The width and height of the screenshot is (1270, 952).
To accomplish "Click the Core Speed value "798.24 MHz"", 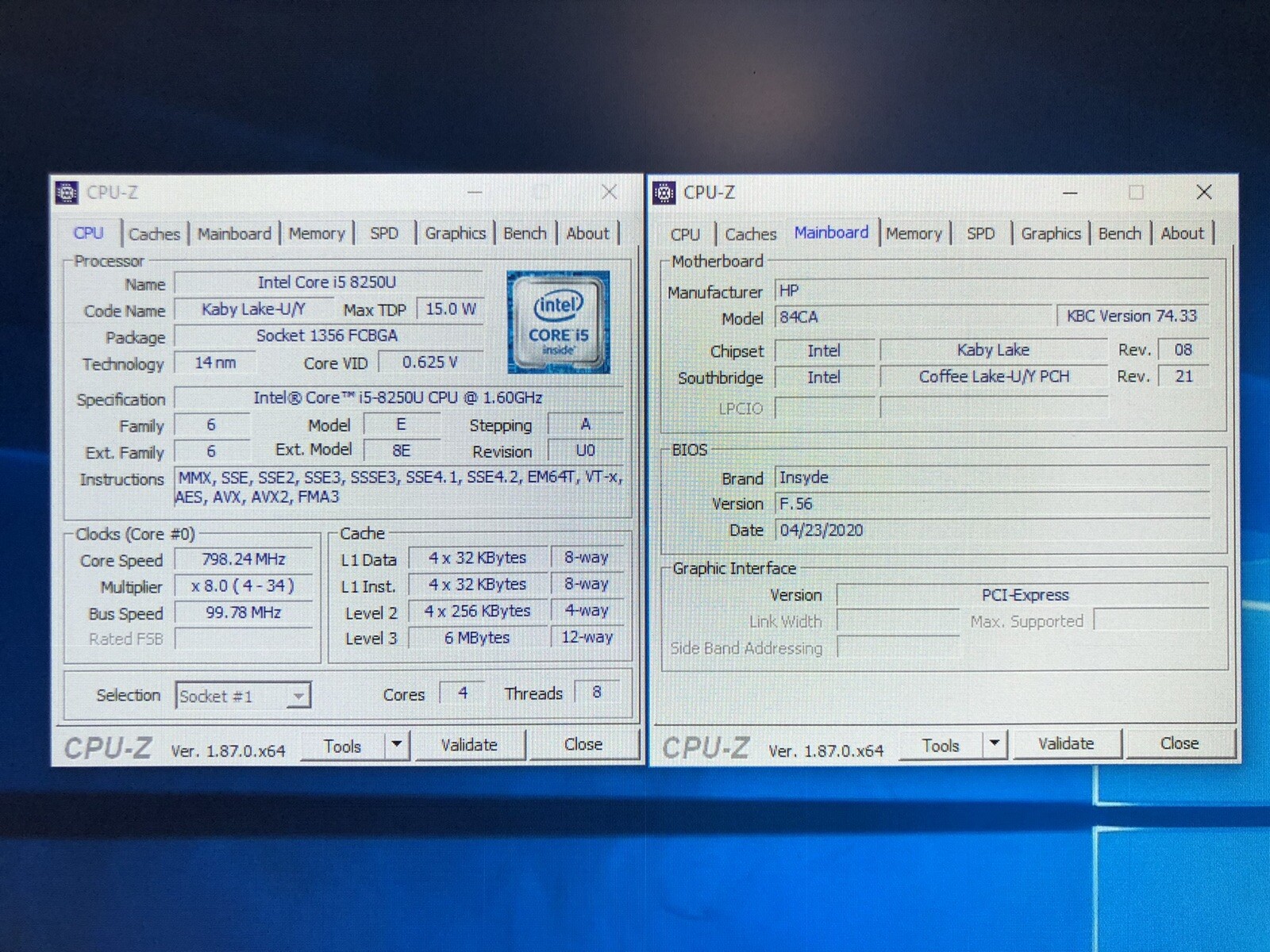I will click(x=244, y=559).
